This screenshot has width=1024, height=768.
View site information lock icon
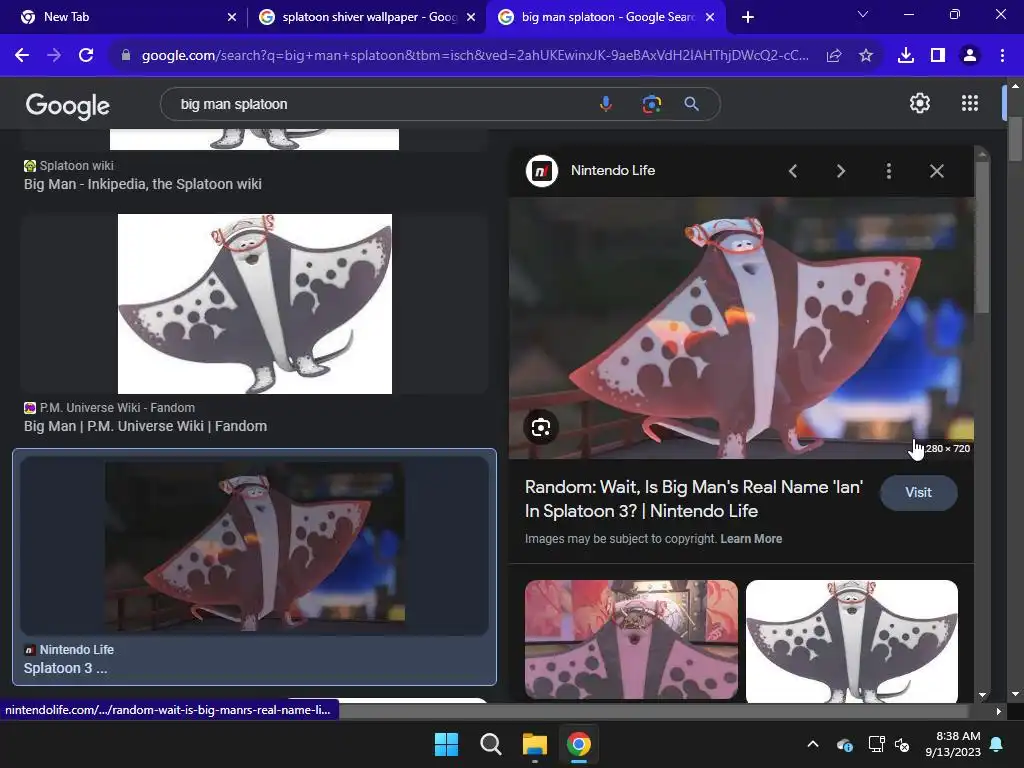[126, 56]
